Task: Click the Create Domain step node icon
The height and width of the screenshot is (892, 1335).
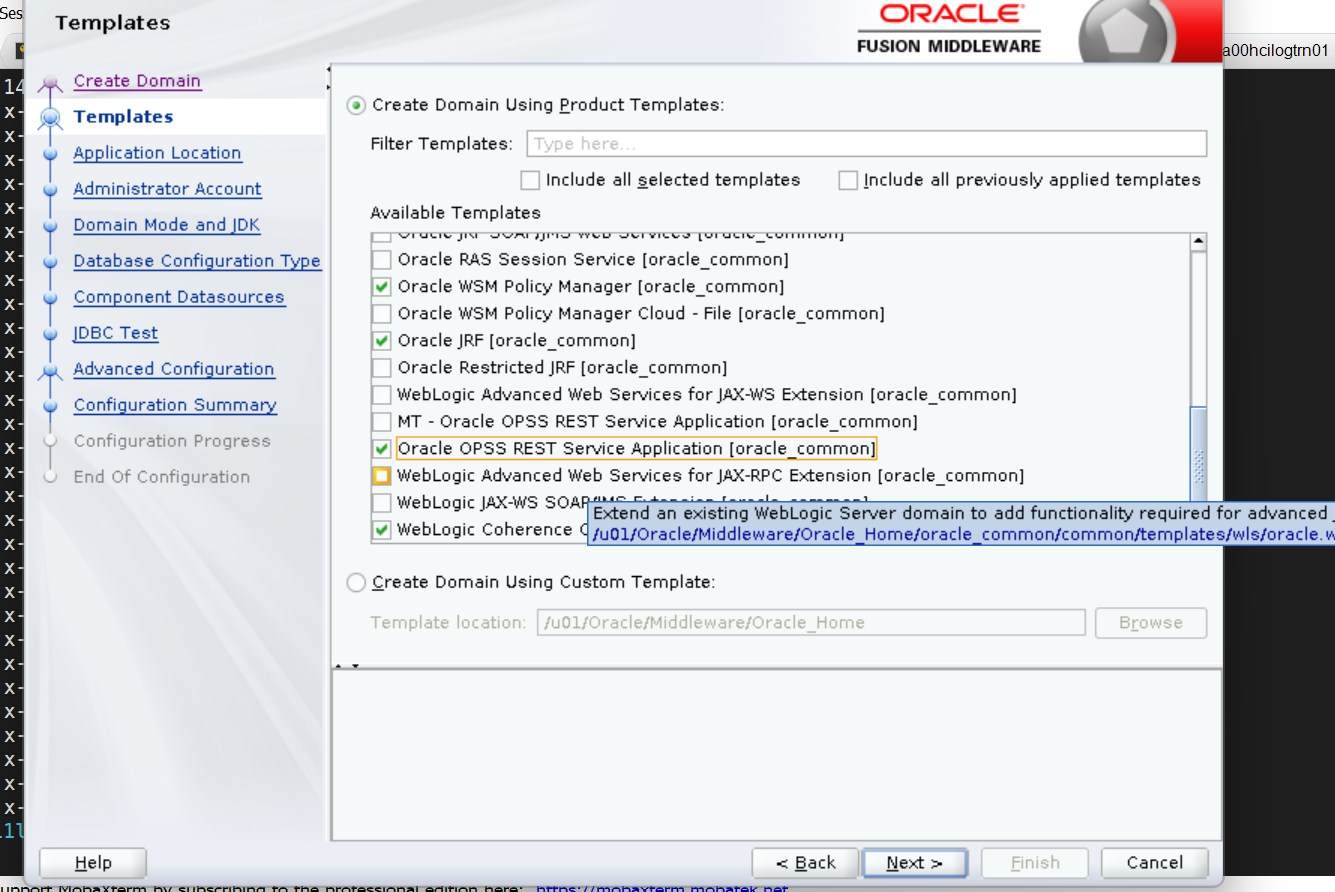Action: pyautogui.click(x=50, y=84)
